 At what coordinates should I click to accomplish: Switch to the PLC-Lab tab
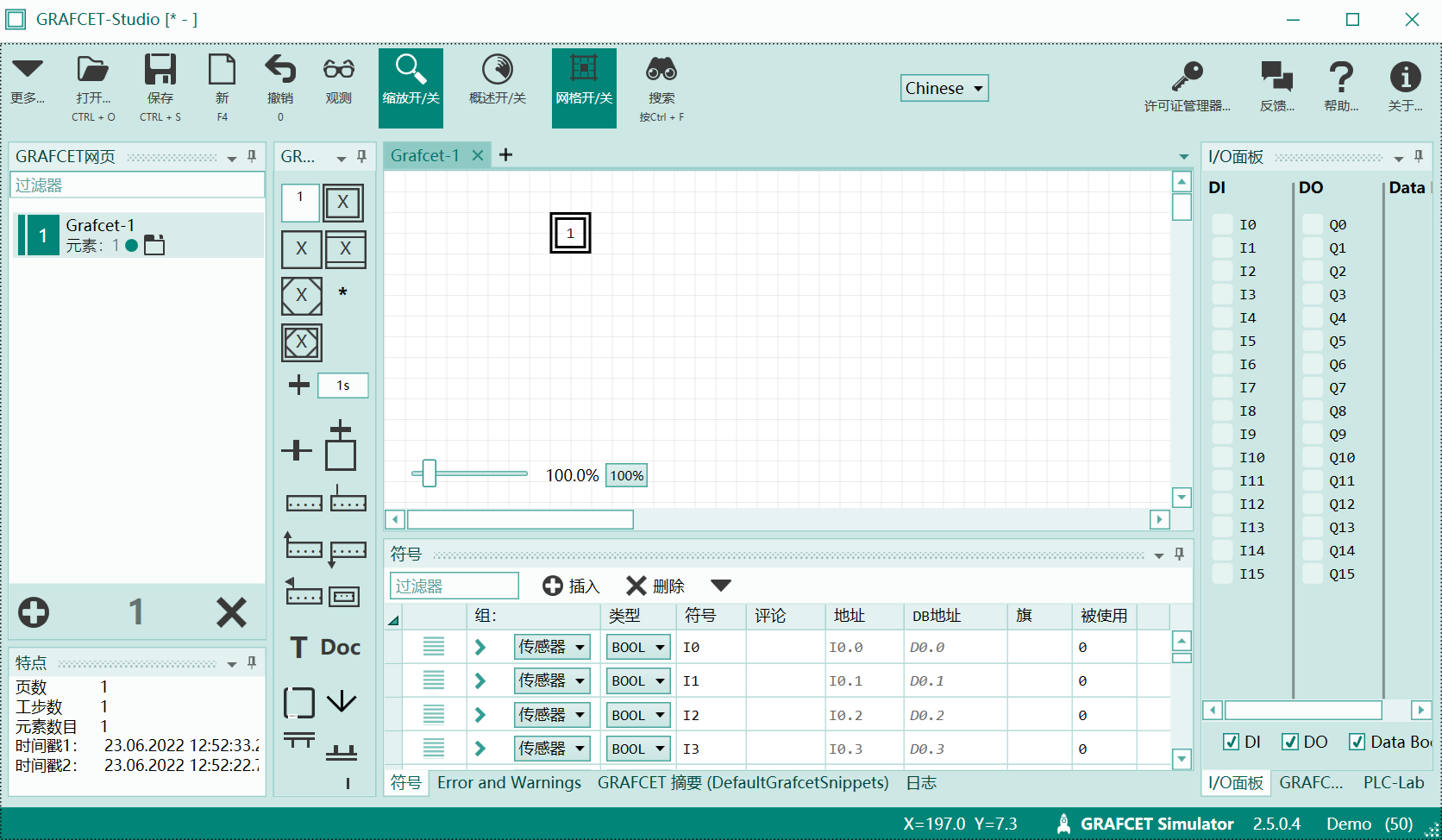coord(1393,782)
